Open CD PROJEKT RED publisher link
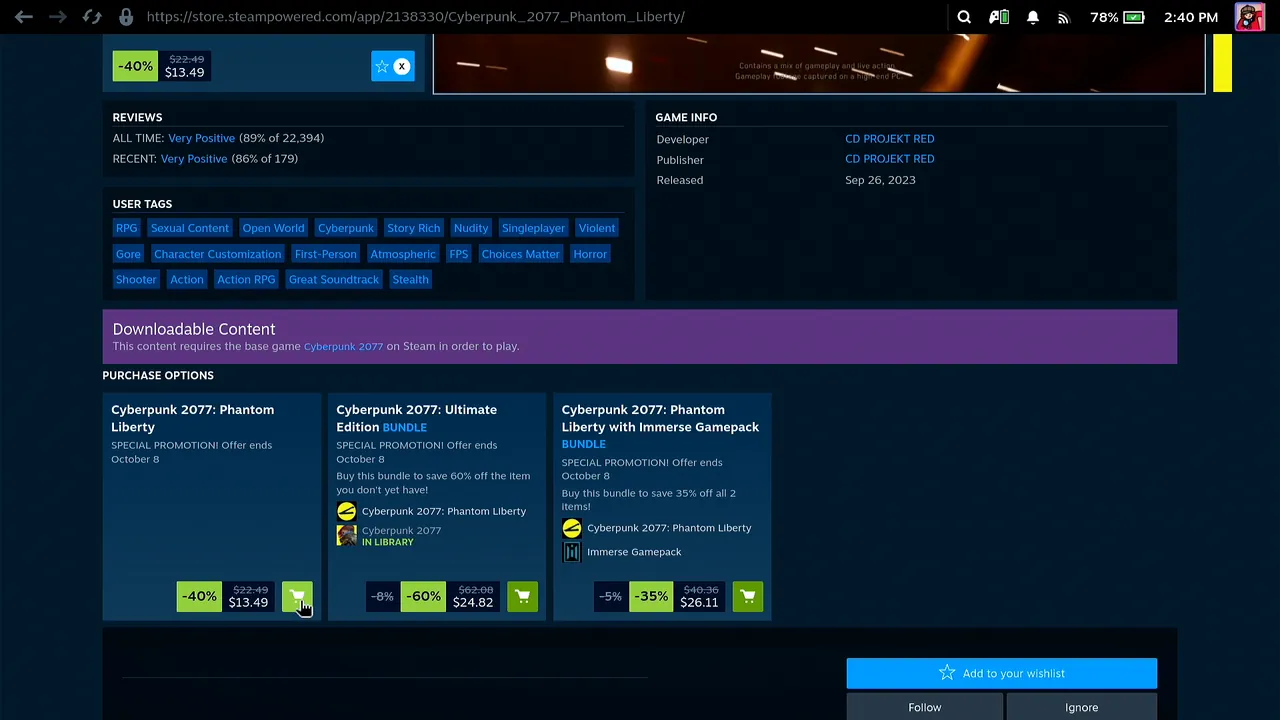 tap(889, 159)
